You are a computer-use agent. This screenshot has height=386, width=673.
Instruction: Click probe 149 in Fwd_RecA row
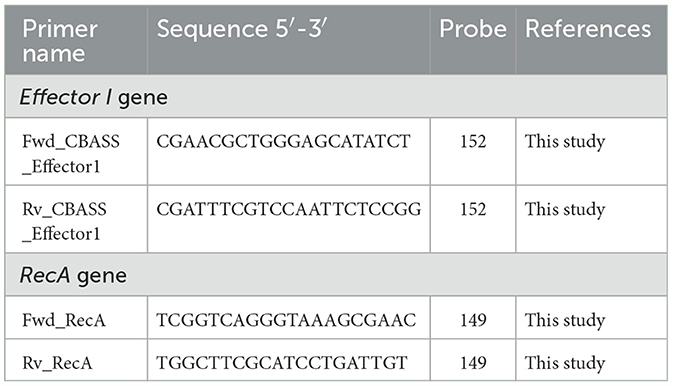click(473, 320)
